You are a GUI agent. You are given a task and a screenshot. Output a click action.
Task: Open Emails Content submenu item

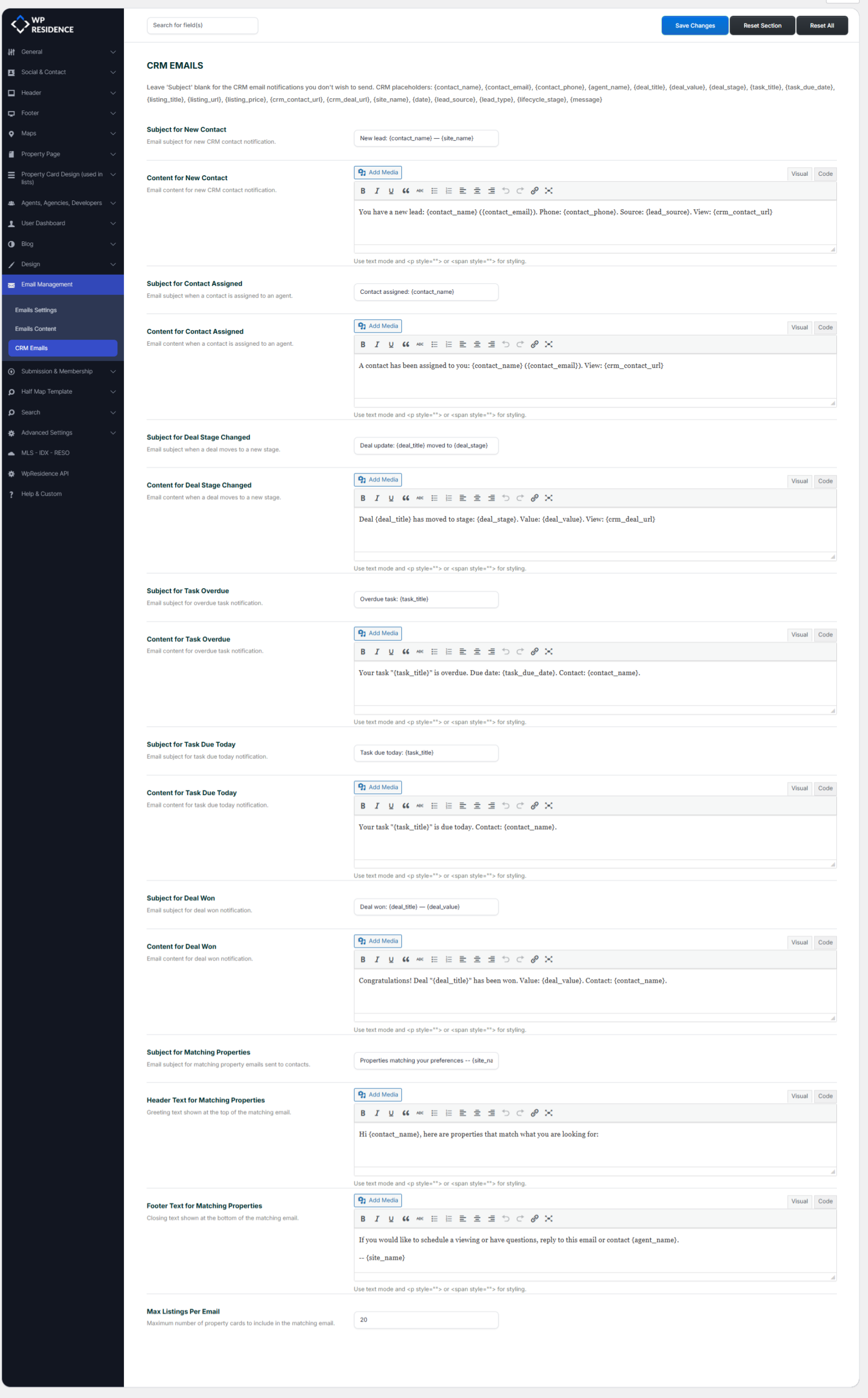click(x=35, y=329)
